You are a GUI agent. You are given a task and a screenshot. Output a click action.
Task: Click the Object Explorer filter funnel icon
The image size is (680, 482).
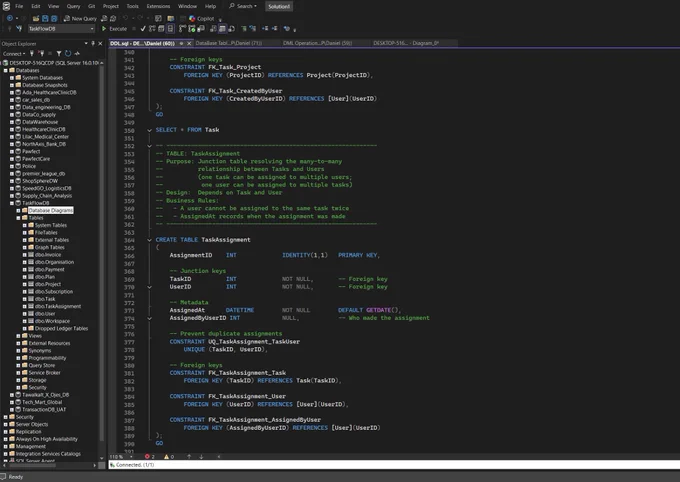(59, 54)
